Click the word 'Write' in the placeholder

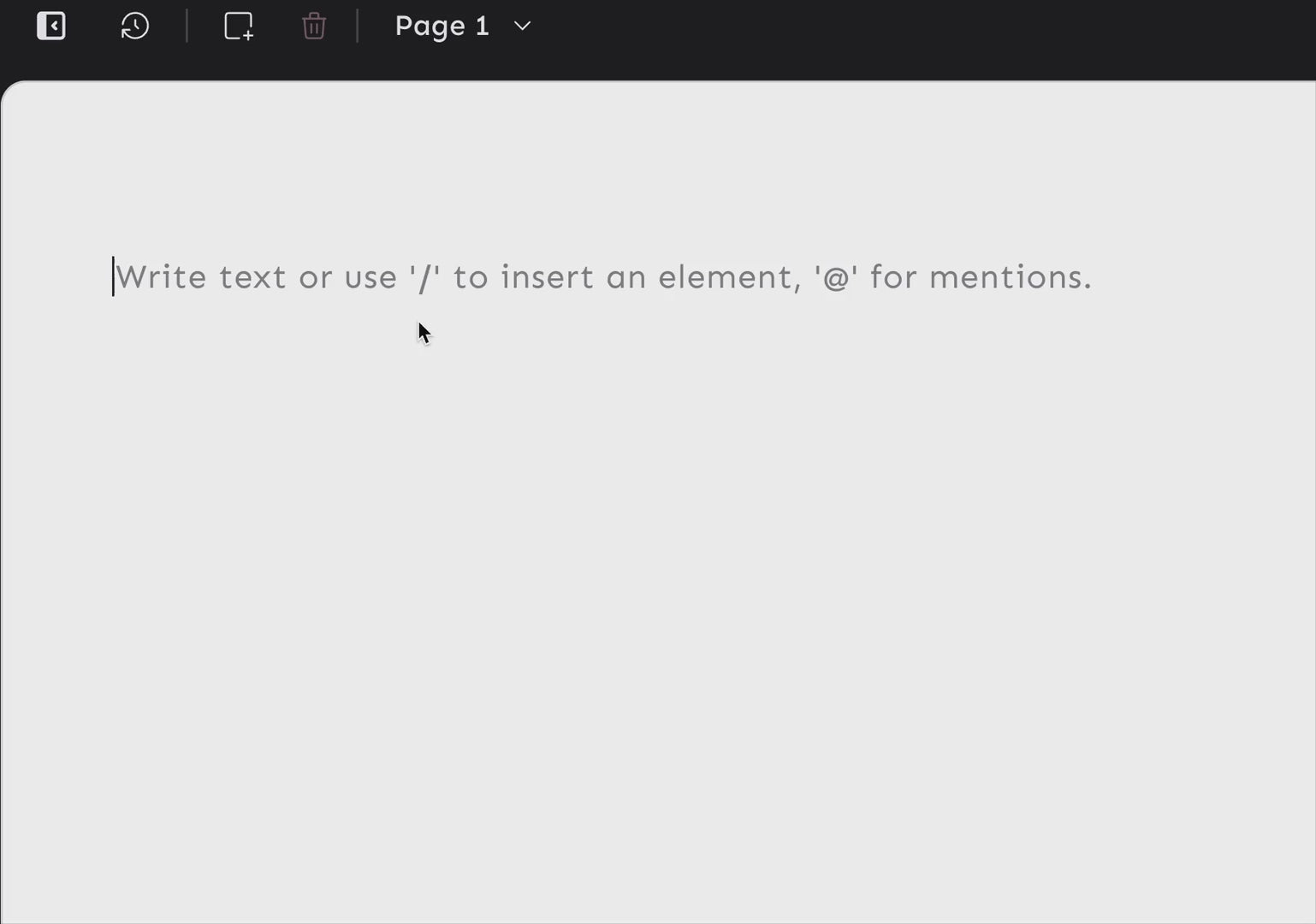tap(161, 277)
